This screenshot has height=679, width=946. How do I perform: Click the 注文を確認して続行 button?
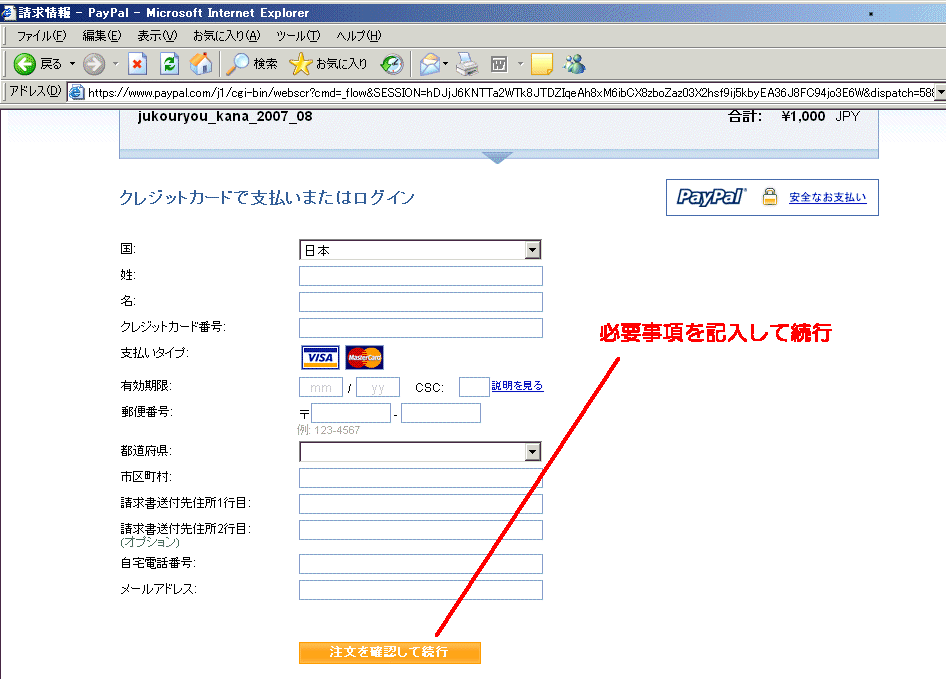390,652
